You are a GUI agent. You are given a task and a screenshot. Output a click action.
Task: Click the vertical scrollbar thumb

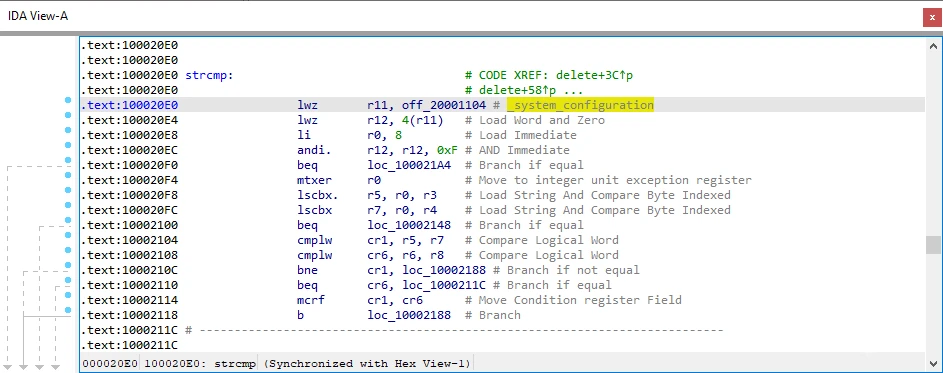tap(933, 245)
